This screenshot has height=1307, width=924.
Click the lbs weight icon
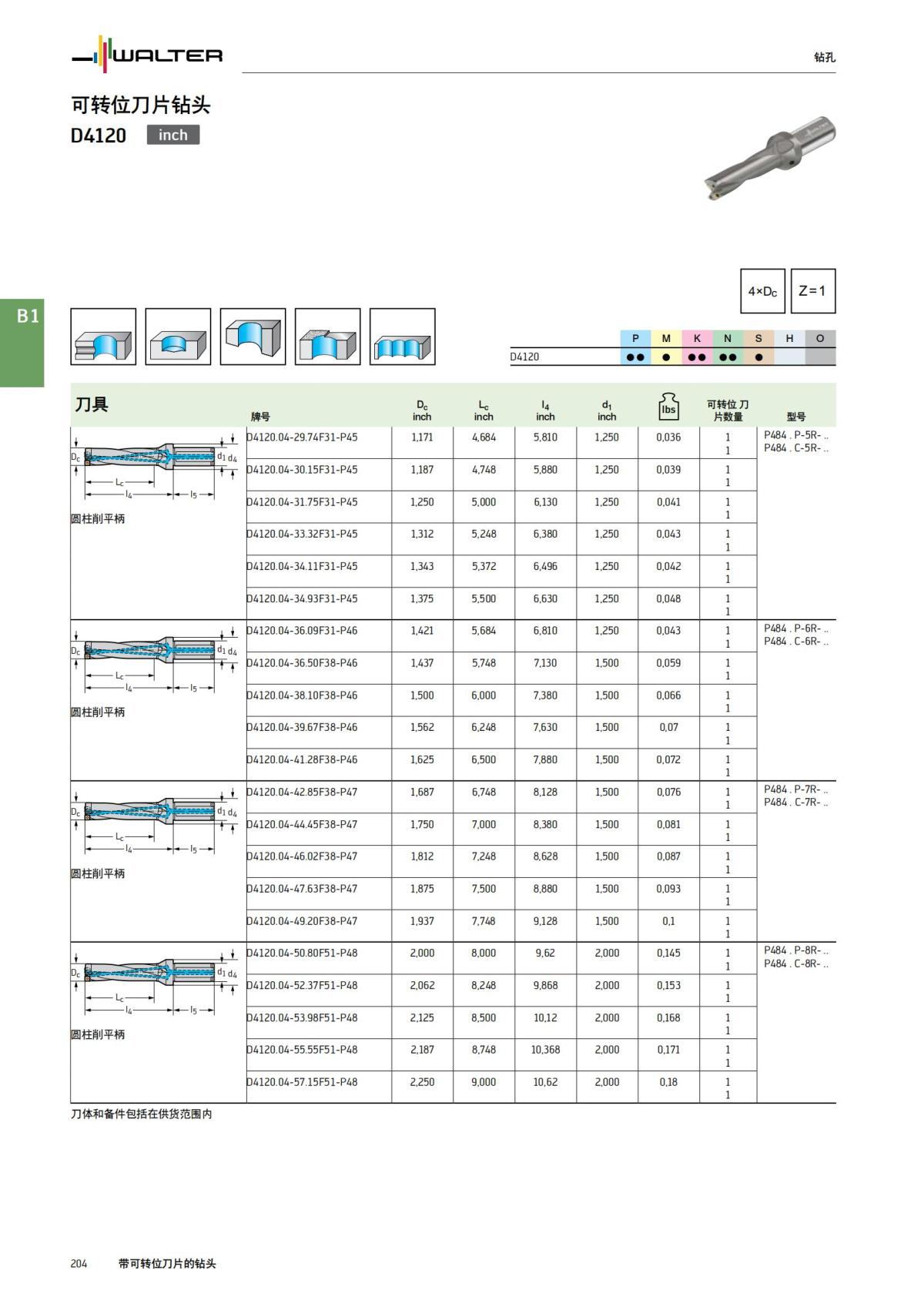point(668,406)
